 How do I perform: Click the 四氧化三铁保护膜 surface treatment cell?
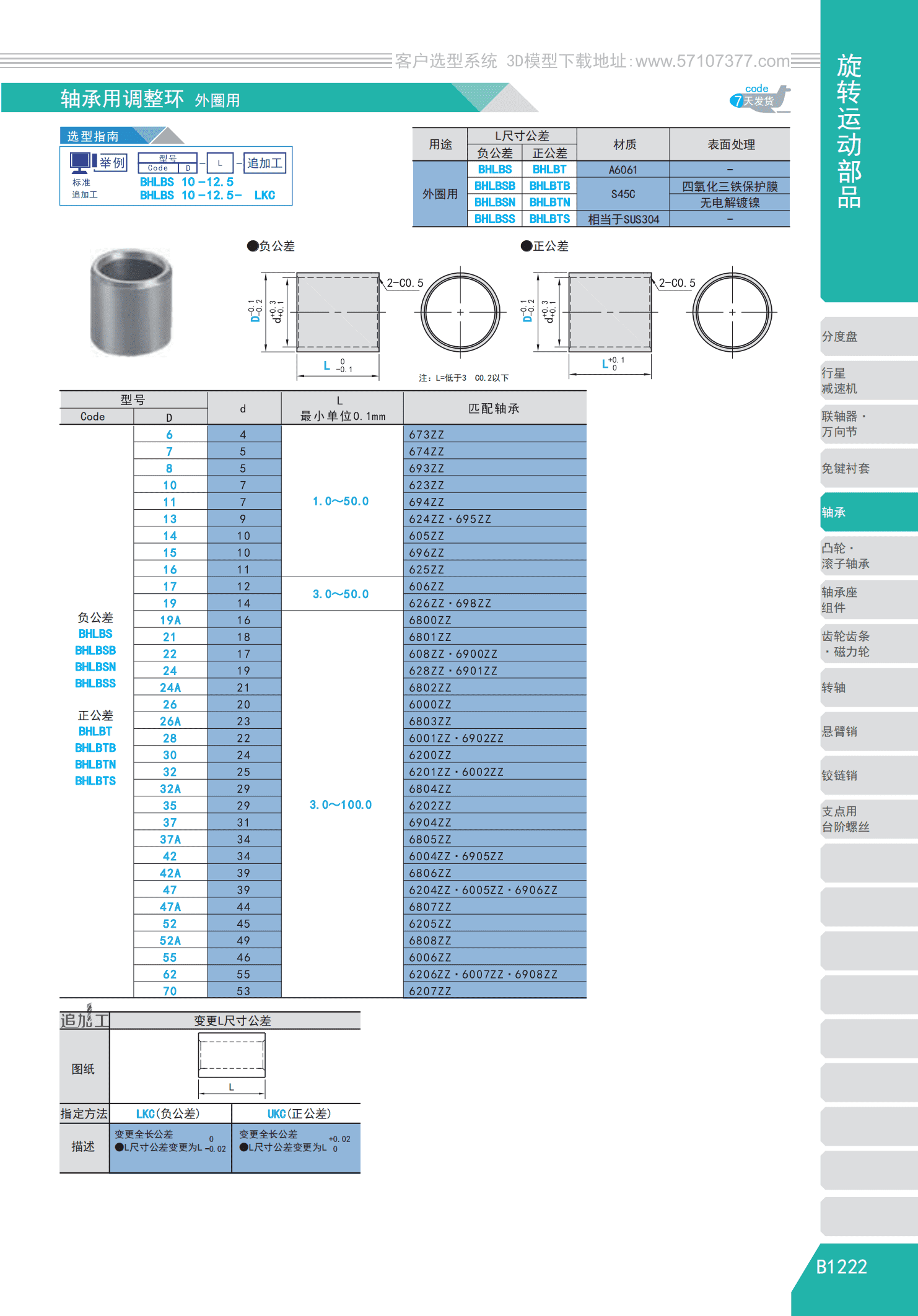(x=730, y=186)
